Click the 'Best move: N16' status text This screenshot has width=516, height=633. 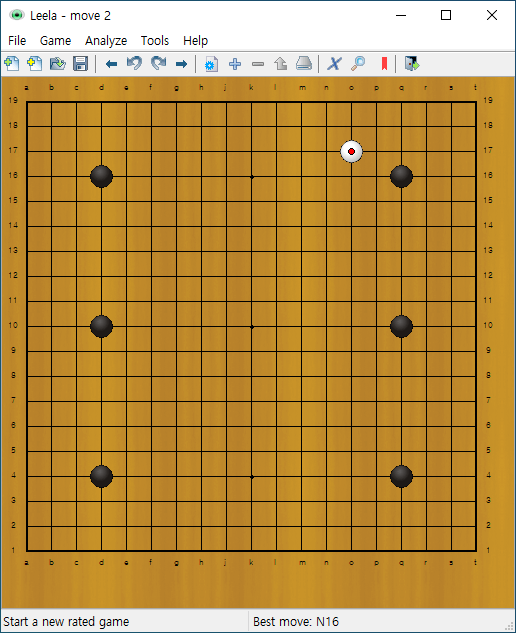296,621
